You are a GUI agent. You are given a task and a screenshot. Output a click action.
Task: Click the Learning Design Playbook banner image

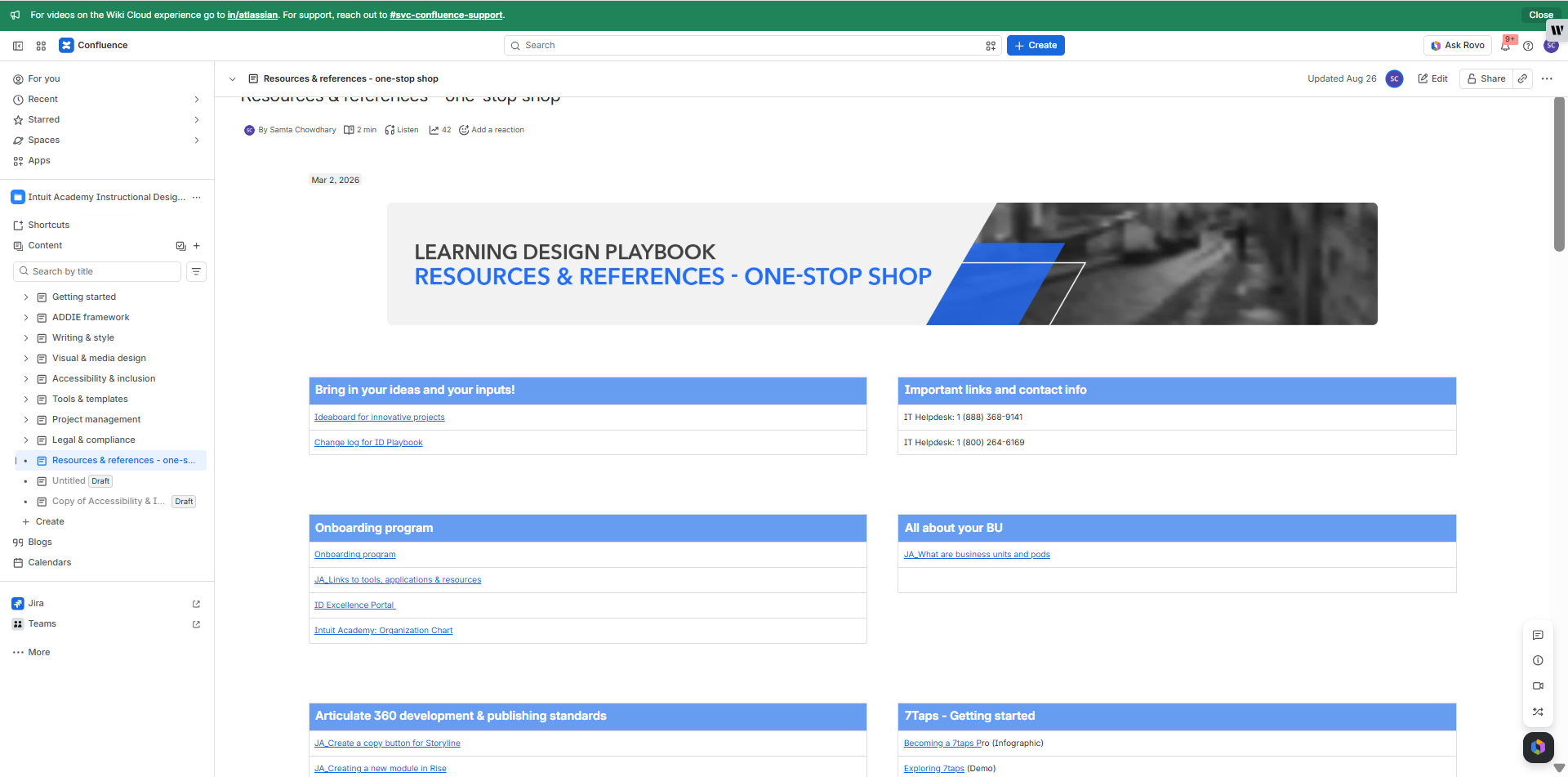pyautogui.click(x=882, y=264)
